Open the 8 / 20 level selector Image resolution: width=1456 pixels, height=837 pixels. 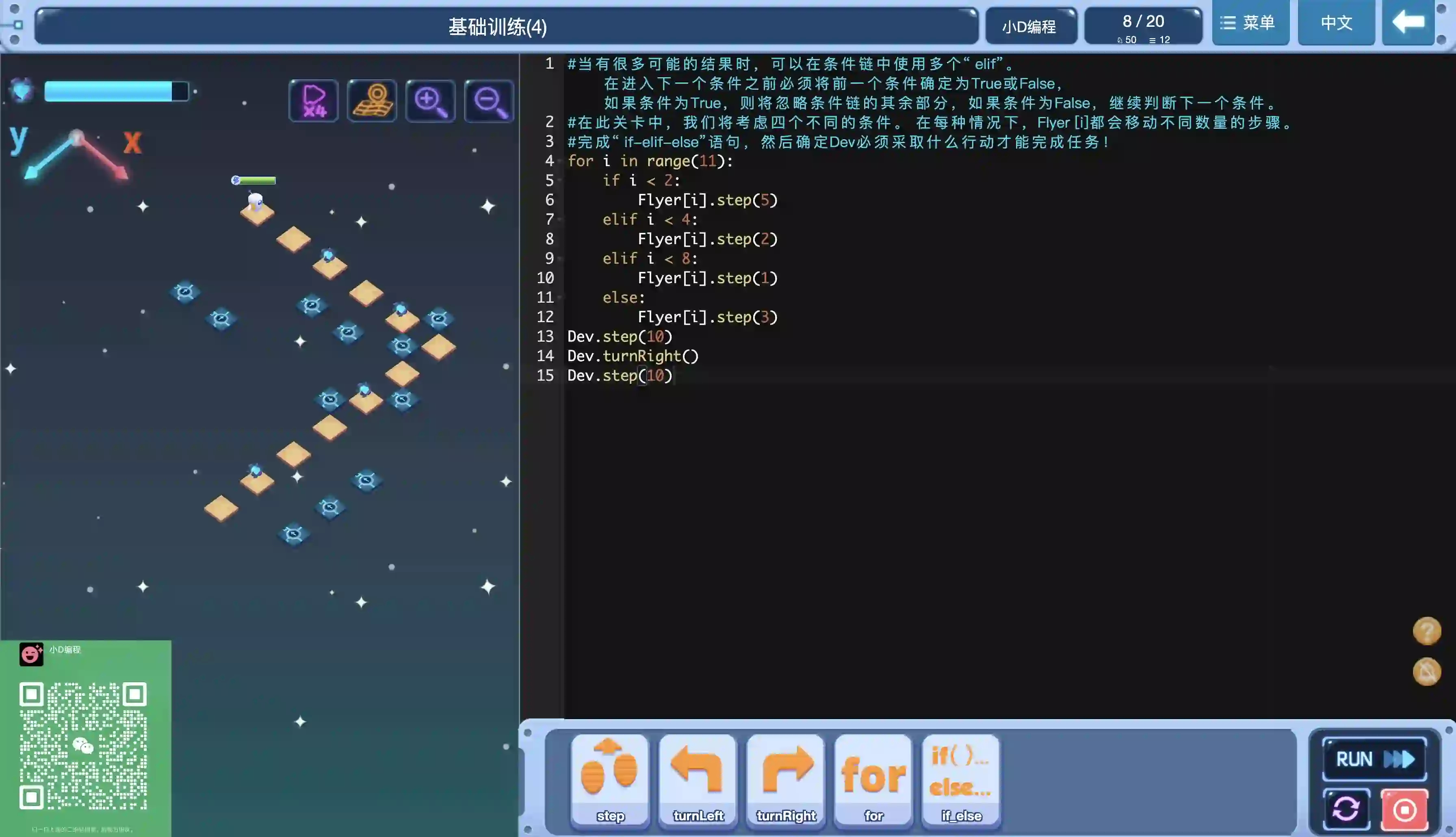pos(1143,26)
